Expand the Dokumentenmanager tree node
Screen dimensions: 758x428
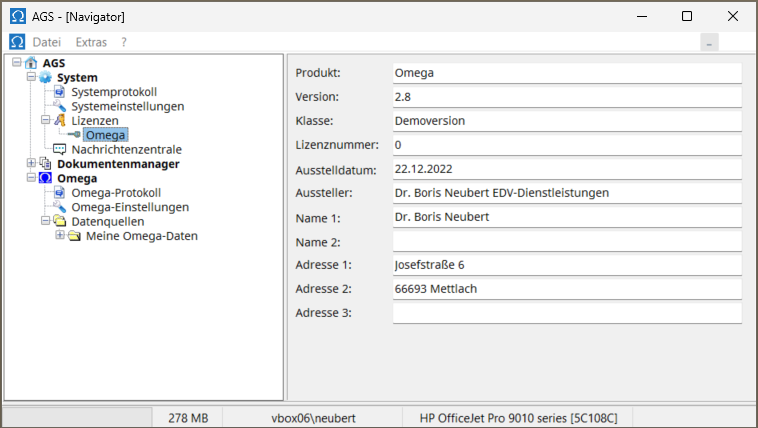[x=31, y=164]
